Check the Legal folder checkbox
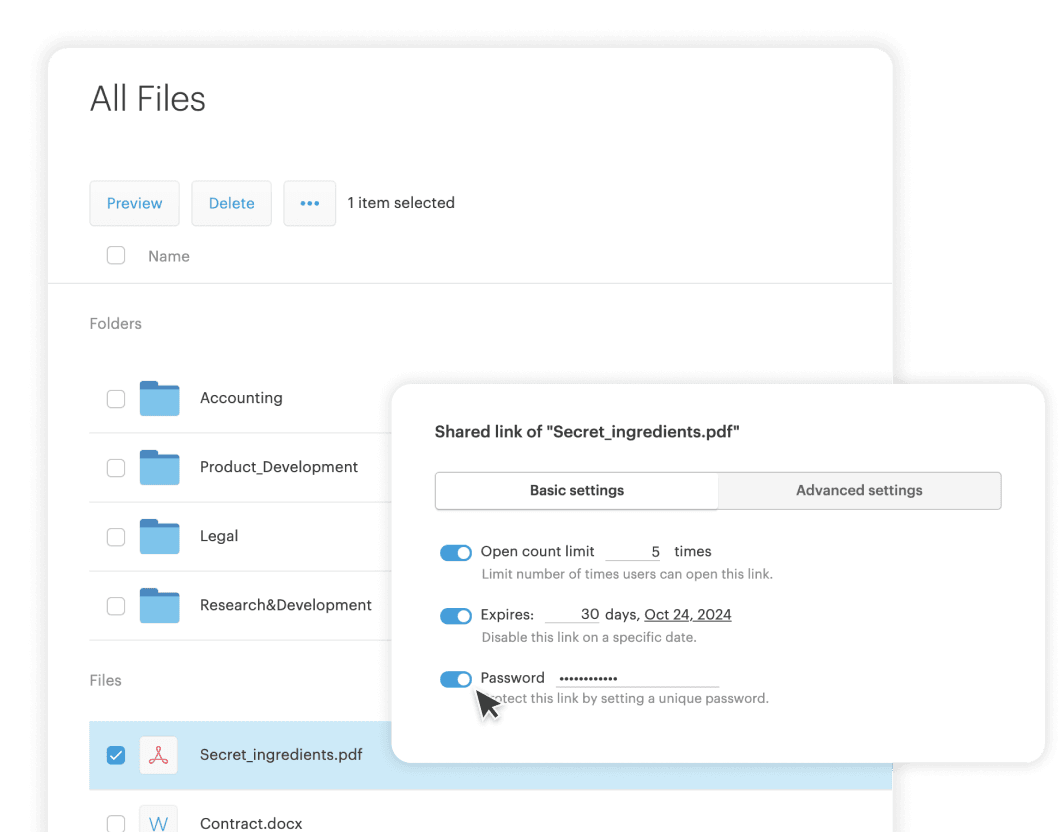 (116, 537)
